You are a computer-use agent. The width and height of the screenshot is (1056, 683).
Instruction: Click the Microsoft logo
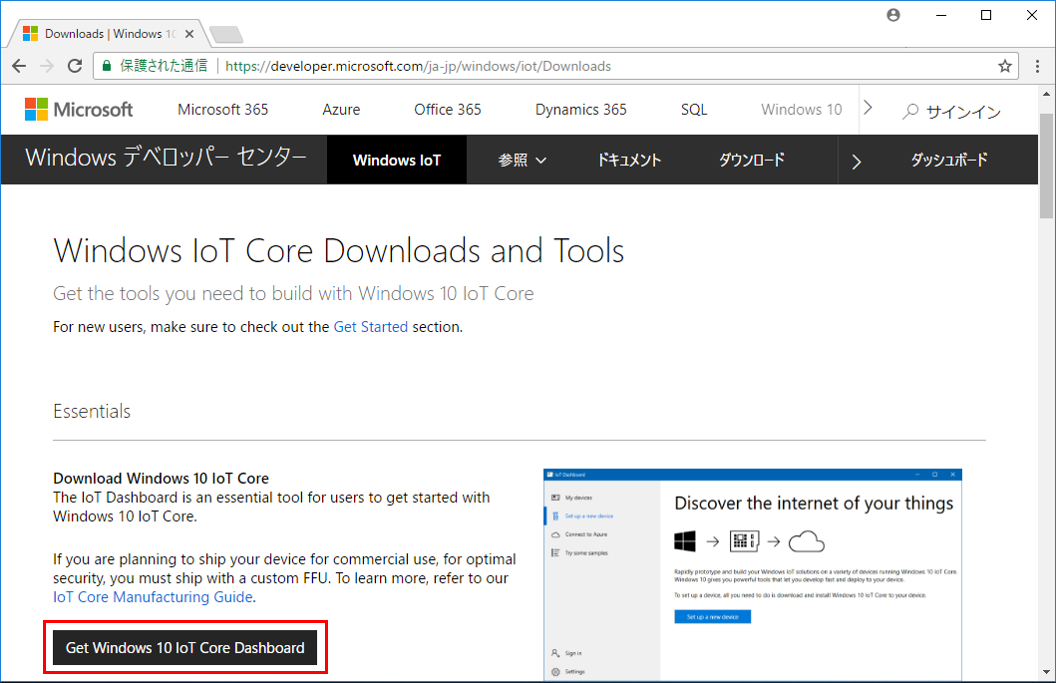(x=79, y=109)
